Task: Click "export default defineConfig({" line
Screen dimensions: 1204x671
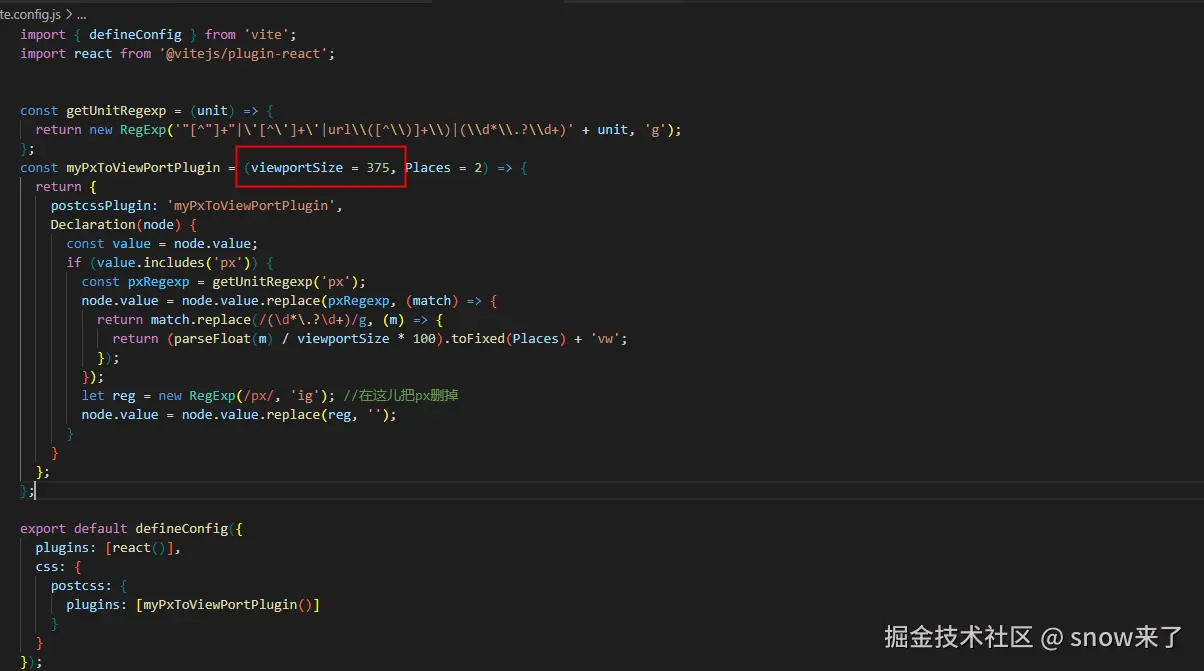Action: click(131, 528)
